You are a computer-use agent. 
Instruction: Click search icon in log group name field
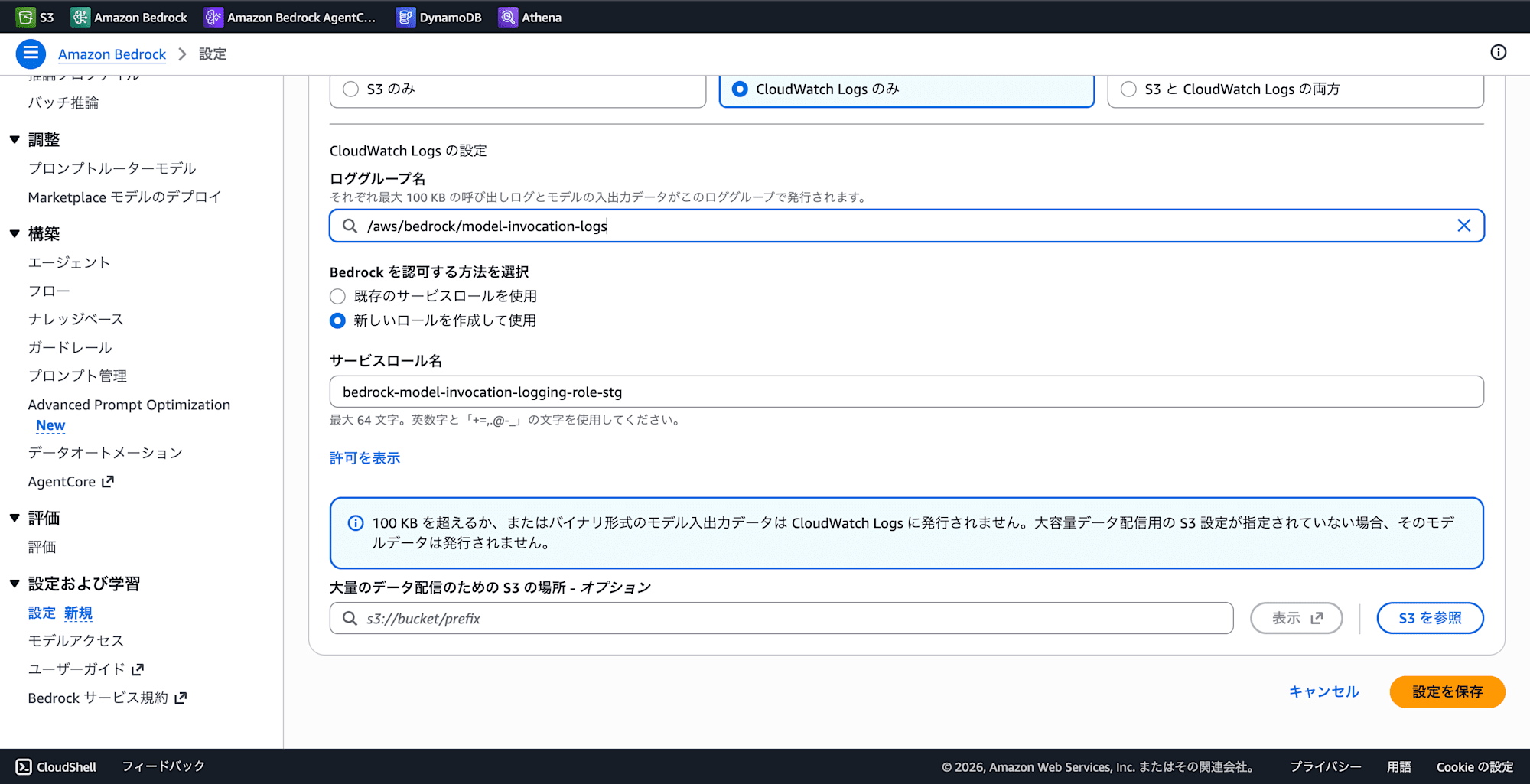pos(350,226)
